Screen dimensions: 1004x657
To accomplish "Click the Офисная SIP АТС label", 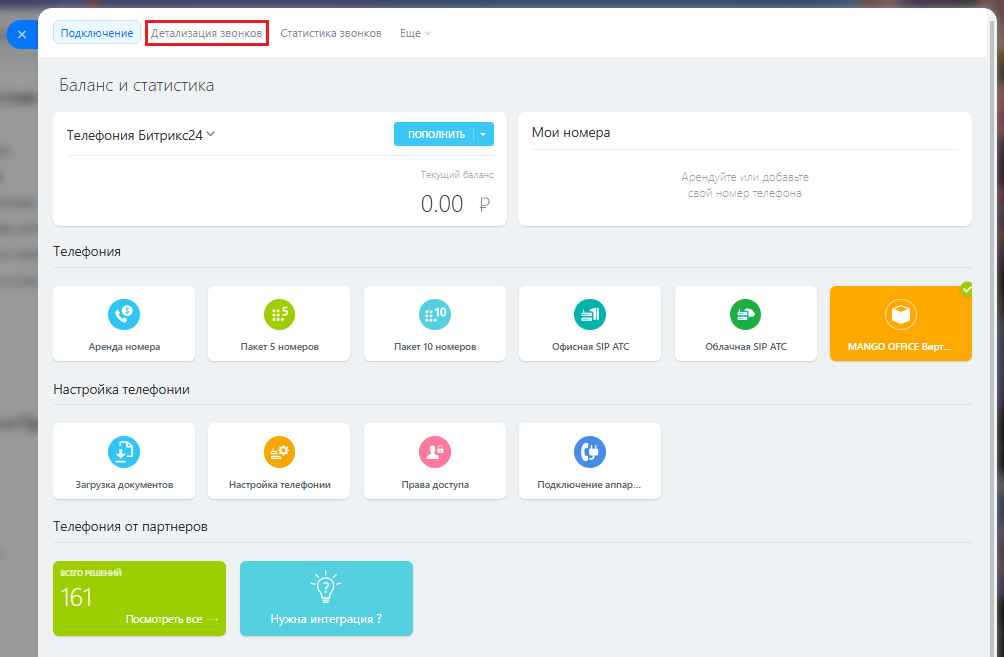I will (590, 347).
